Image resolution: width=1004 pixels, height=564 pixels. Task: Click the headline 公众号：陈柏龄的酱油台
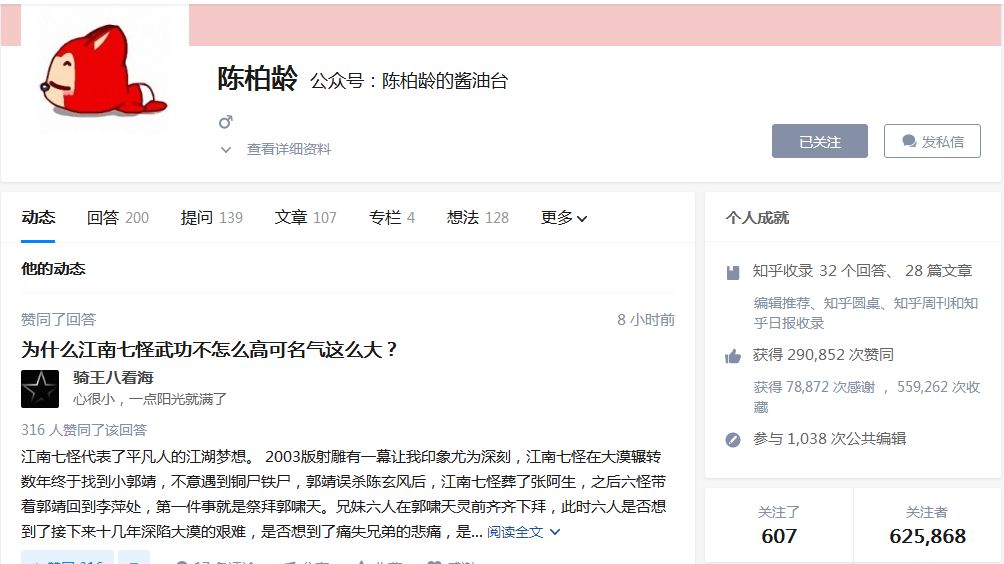[x=409, y=81]
